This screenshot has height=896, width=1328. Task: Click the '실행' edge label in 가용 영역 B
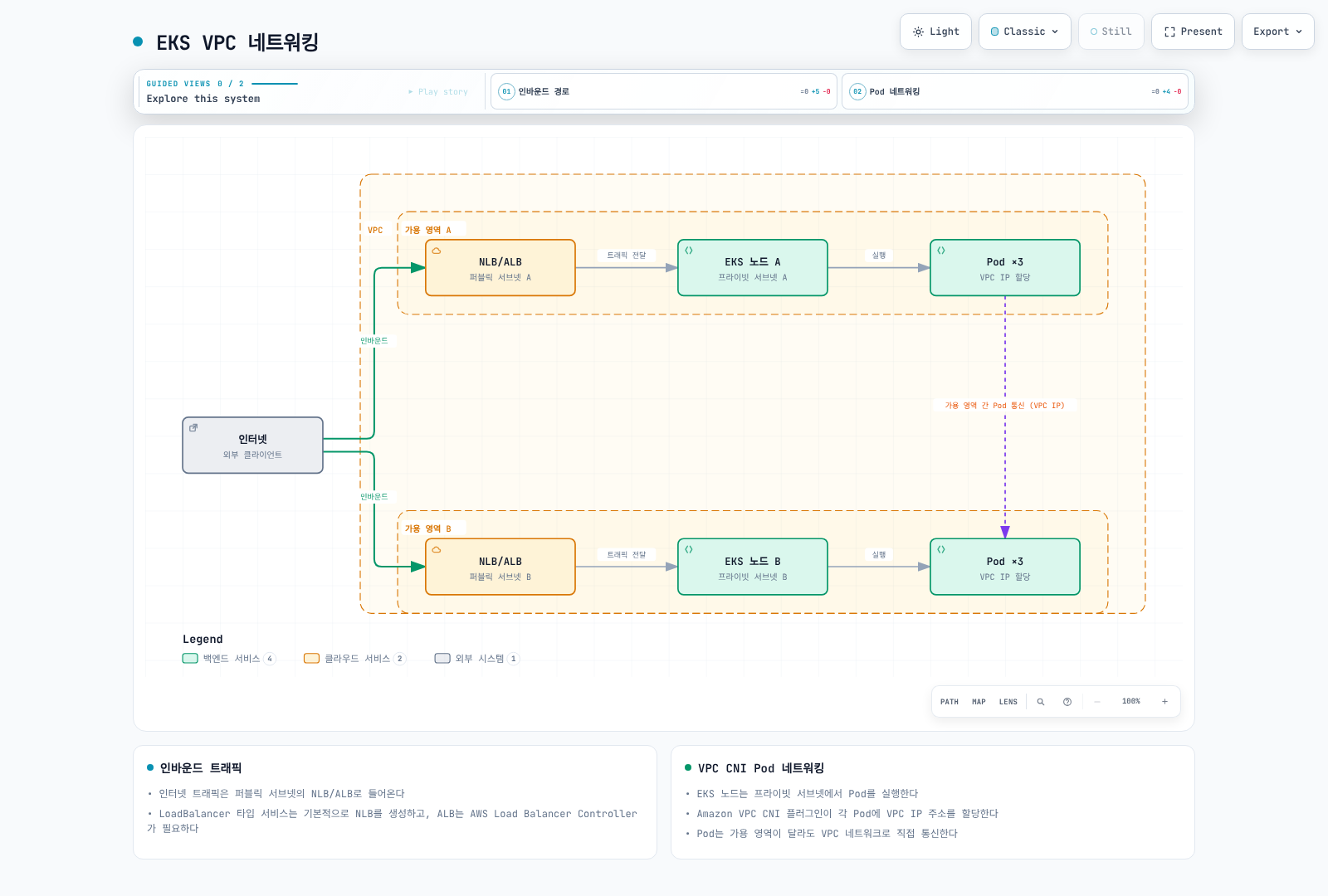pos(879,555)
